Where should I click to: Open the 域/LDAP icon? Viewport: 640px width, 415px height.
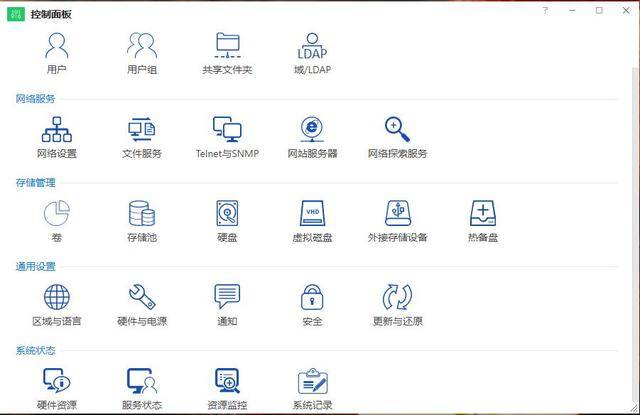[312, 46]
